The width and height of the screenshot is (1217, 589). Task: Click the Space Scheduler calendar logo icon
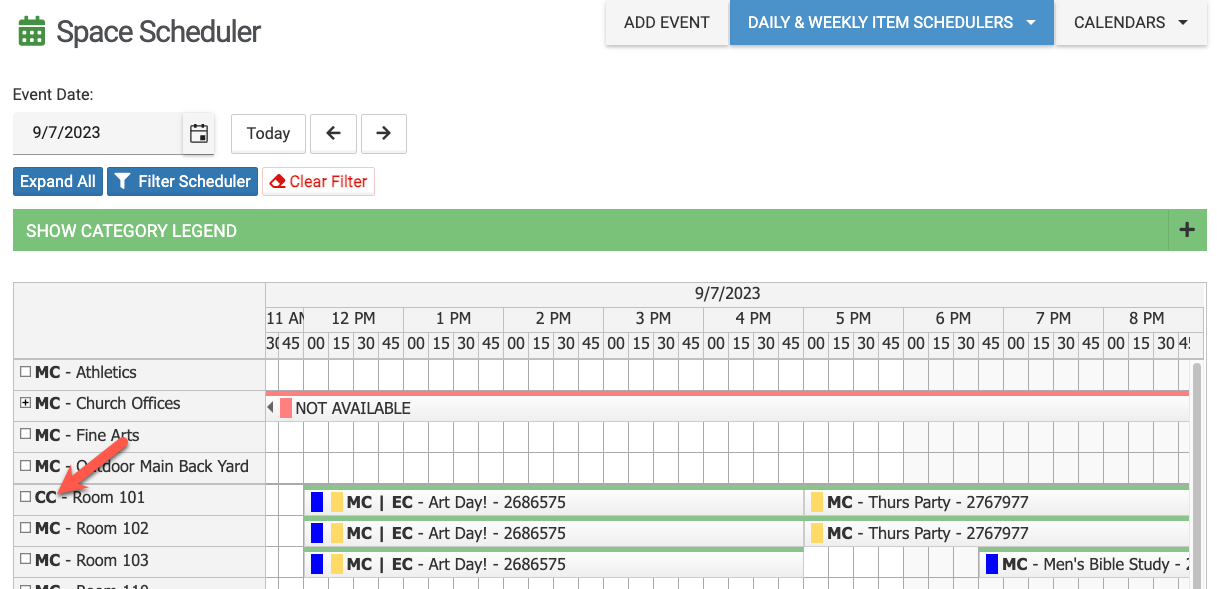(32, 32)
